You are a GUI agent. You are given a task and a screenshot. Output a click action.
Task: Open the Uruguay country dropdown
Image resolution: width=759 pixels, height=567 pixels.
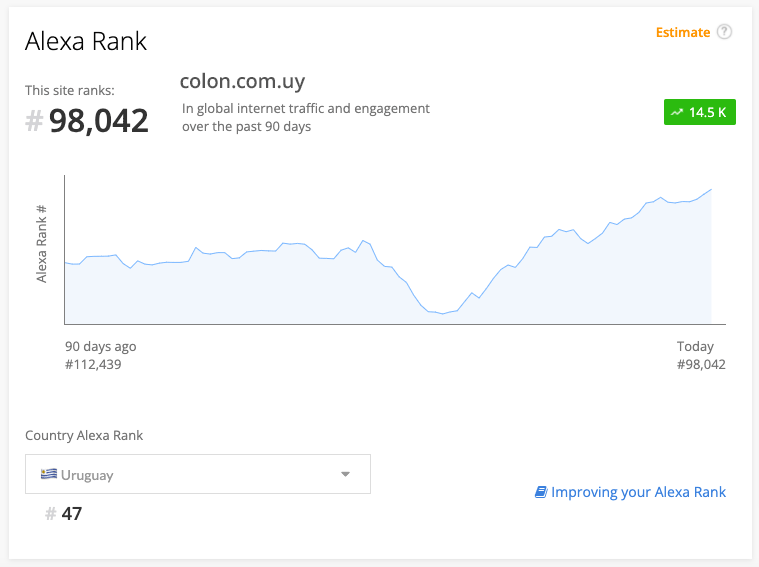tap(197, 474)
